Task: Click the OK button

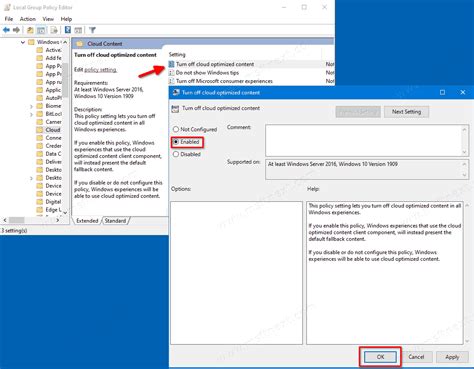Action: (x=380, y=357)
